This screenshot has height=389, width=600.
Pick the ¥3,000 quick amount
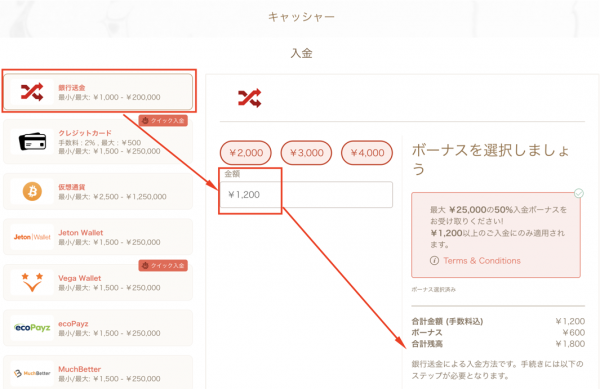coord(306,153)
